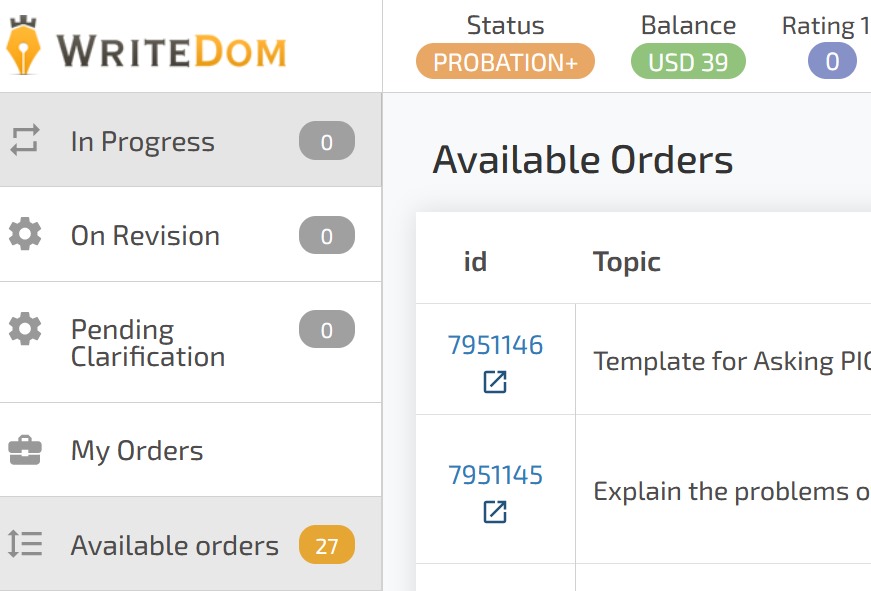Click the USD 39 balance badge
Viewport: 871px width, 591px height.
(x=688, y=62)
